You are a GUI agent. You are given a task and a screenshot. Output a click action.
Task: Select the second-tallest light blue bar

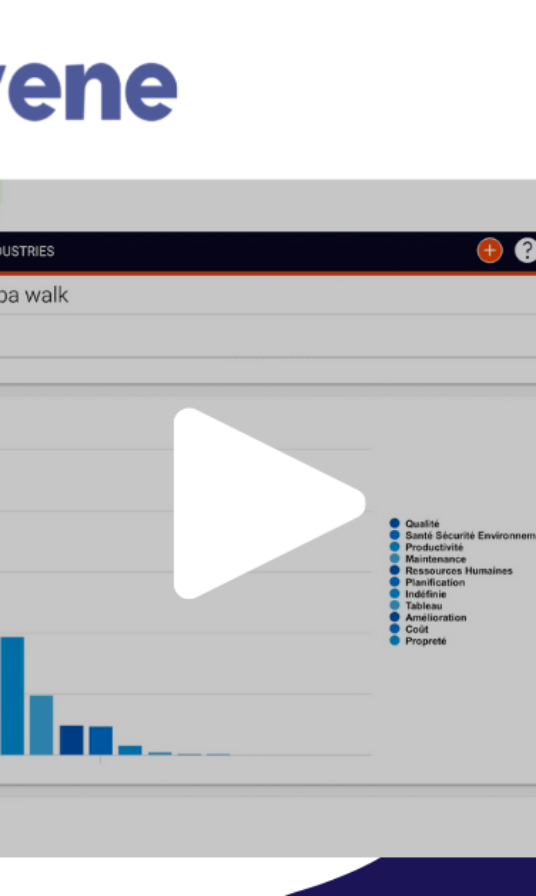click(x=41, y=725)
